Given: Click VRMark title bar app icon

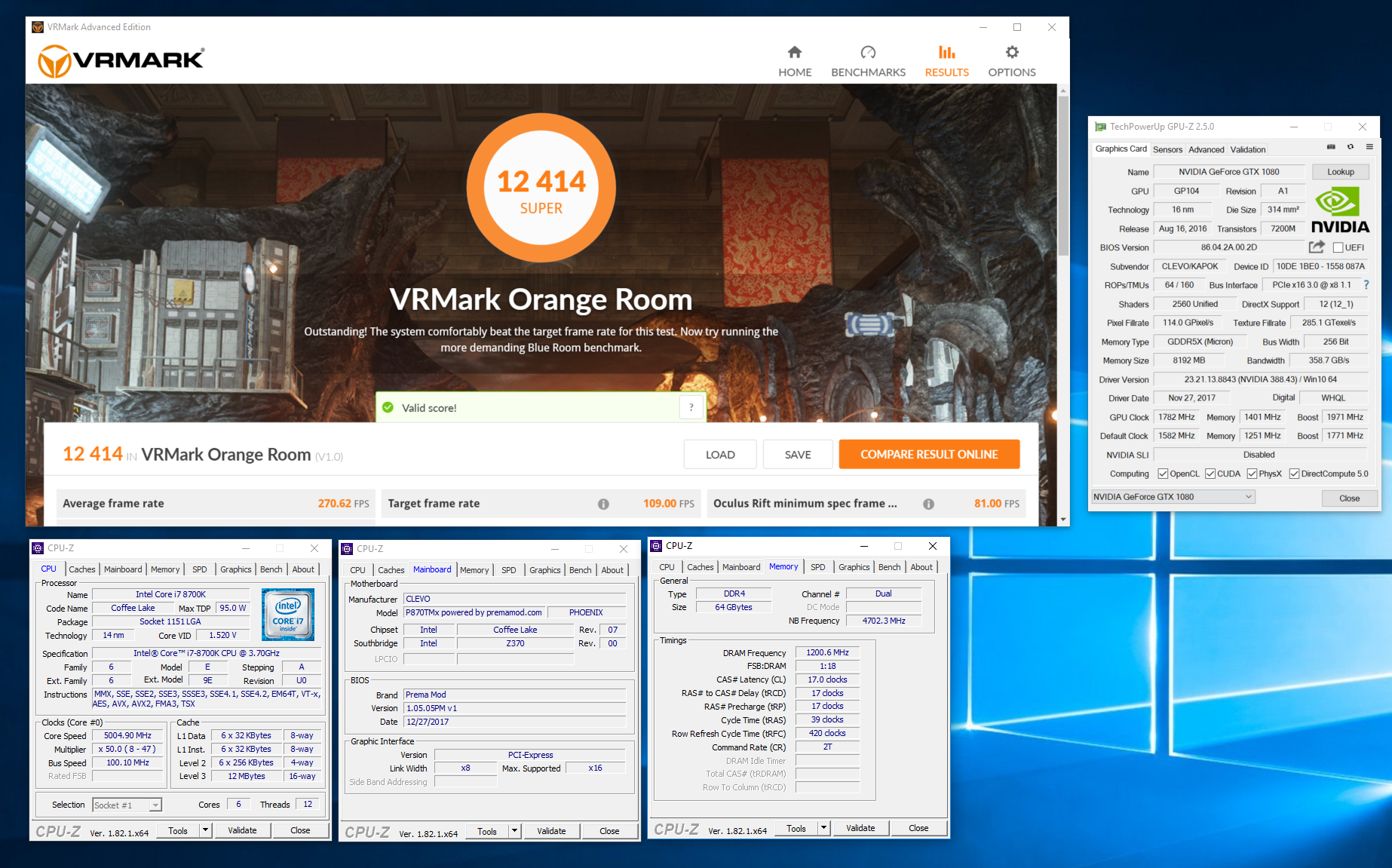Looking at the screenshot, I should 38,27.
